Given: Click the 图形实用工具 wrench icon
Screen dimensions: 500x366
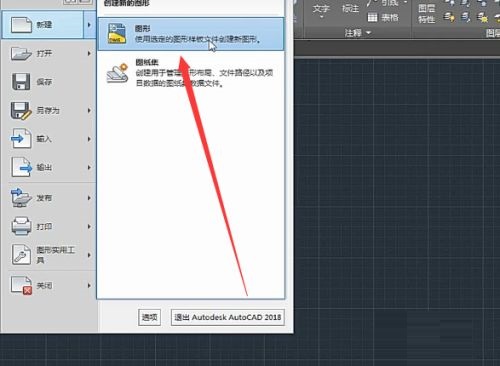Looking at the screenshot, I should (21, 254).
